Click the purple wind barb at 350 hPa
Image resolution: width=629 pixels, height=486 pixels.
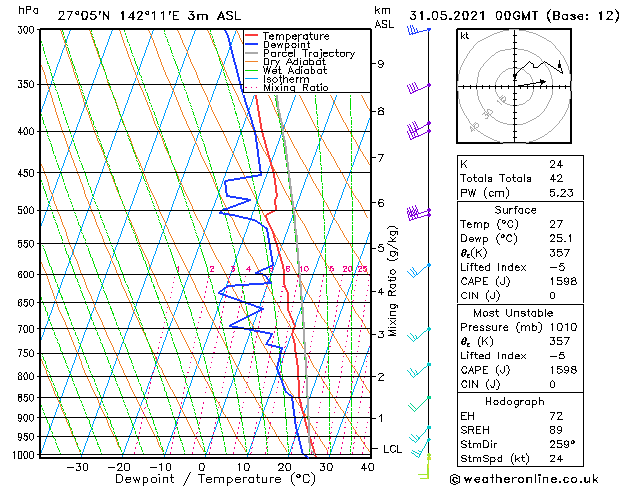[x=418, y=87]
